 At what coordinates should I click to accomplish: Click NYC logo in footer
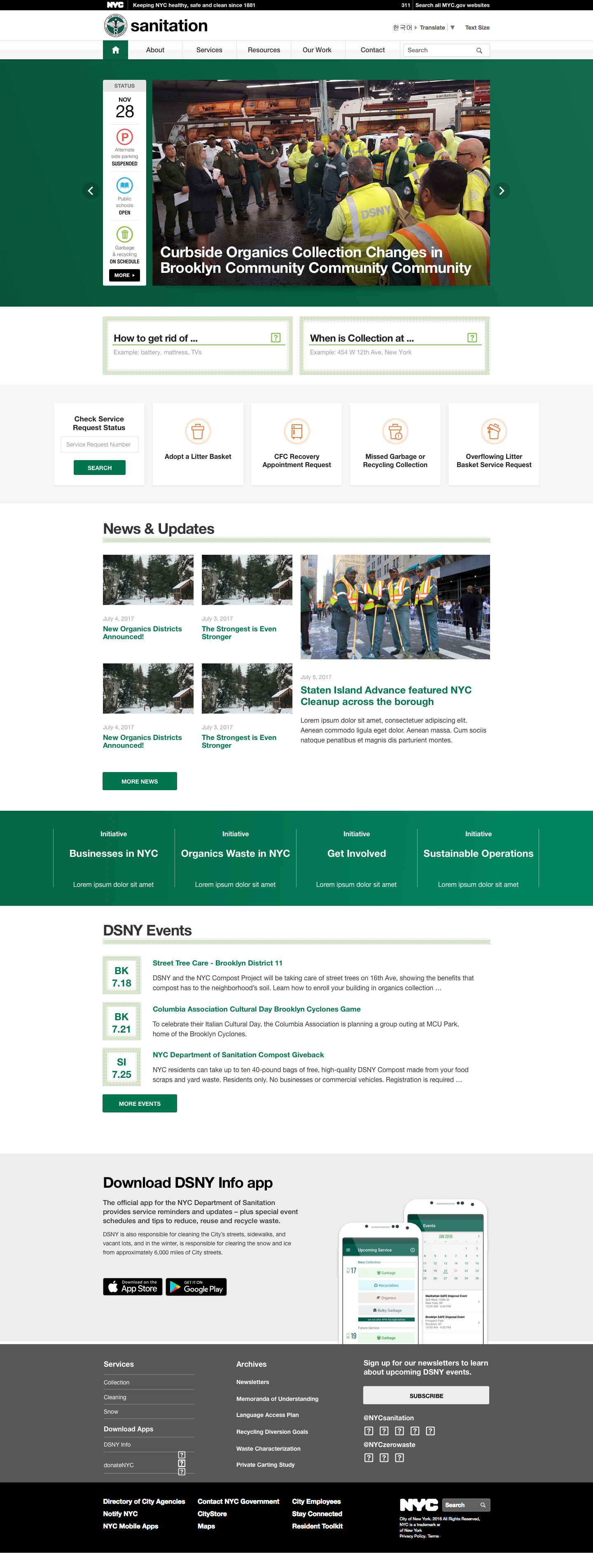(419, 1505)
